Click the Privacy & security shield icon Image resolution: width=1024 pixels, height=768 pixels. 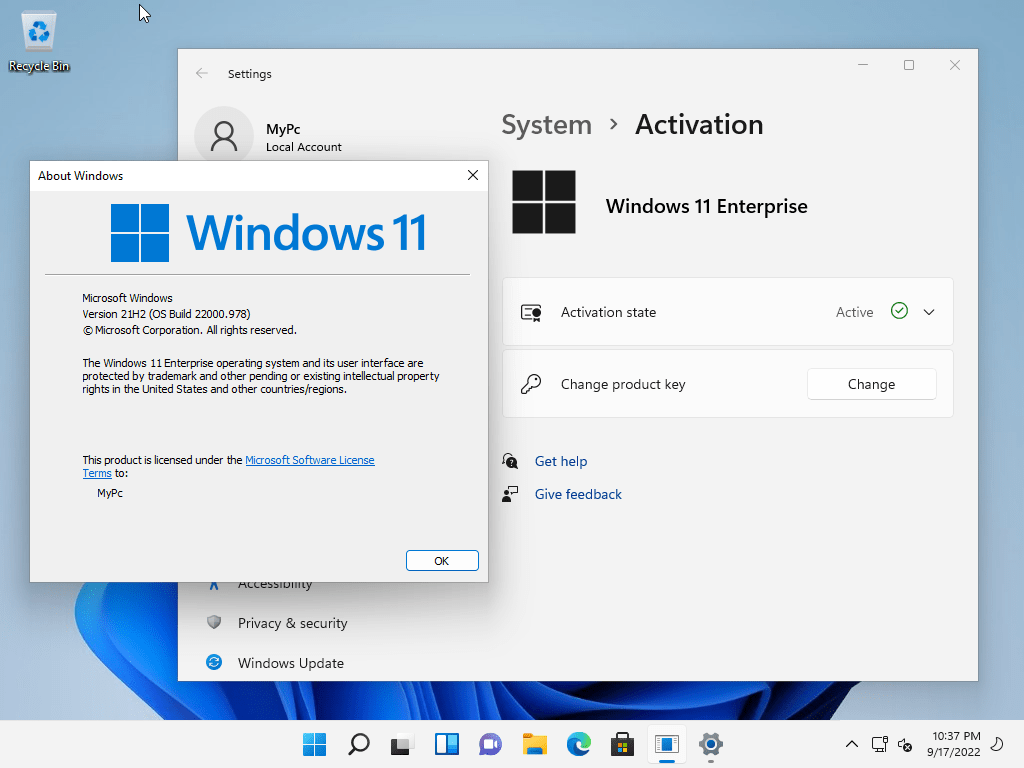pyautogui.click(x=214, y=622)
